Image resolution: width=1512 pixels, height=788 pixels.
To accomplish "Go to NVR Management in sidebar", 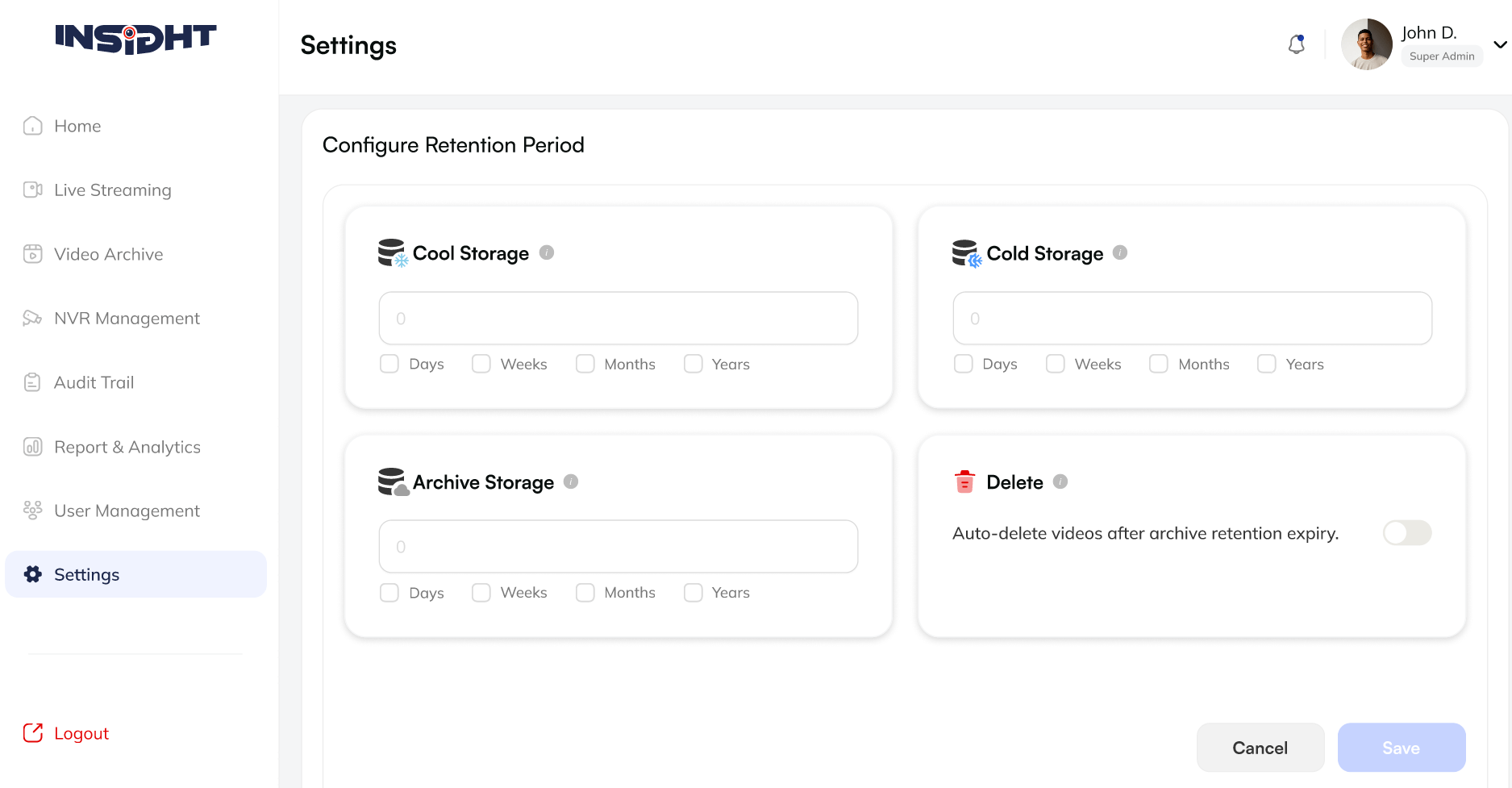I will point(127,319).
